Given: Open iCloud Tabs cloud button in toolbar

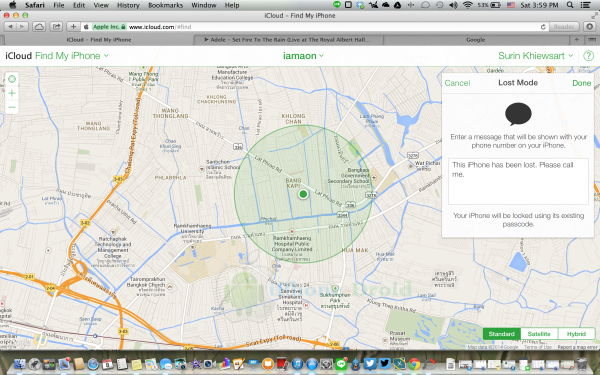Looking at the screenshot, I should pos(39,27).
